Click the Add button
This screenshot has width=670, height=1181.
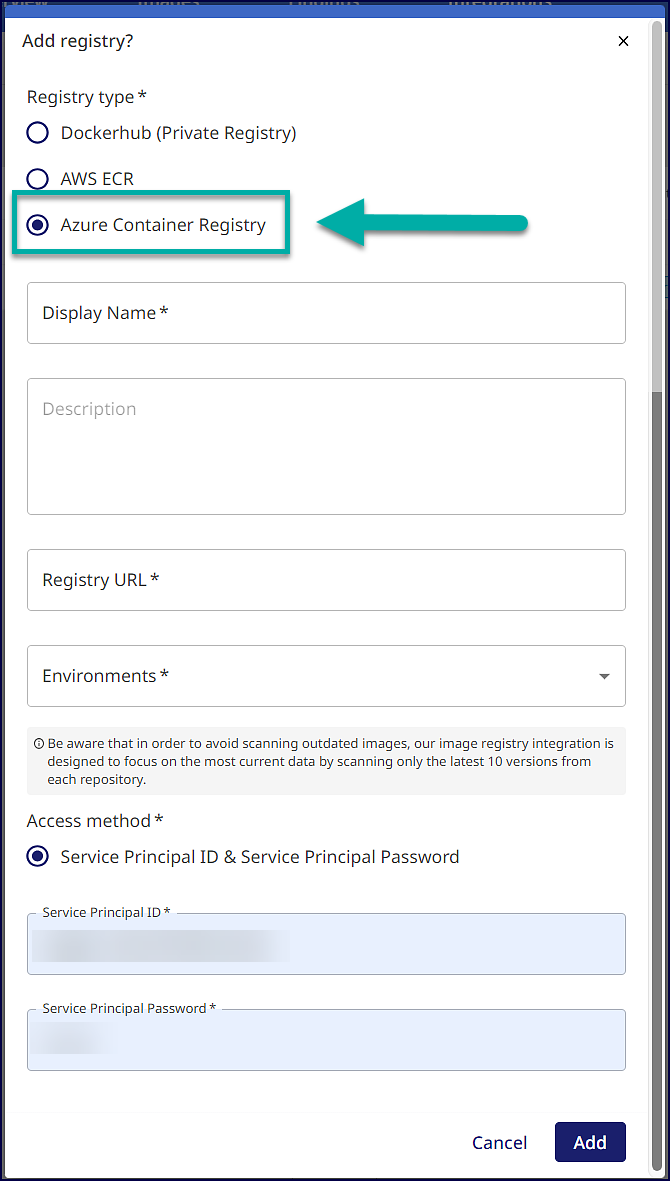click(x=590, y=1142)
